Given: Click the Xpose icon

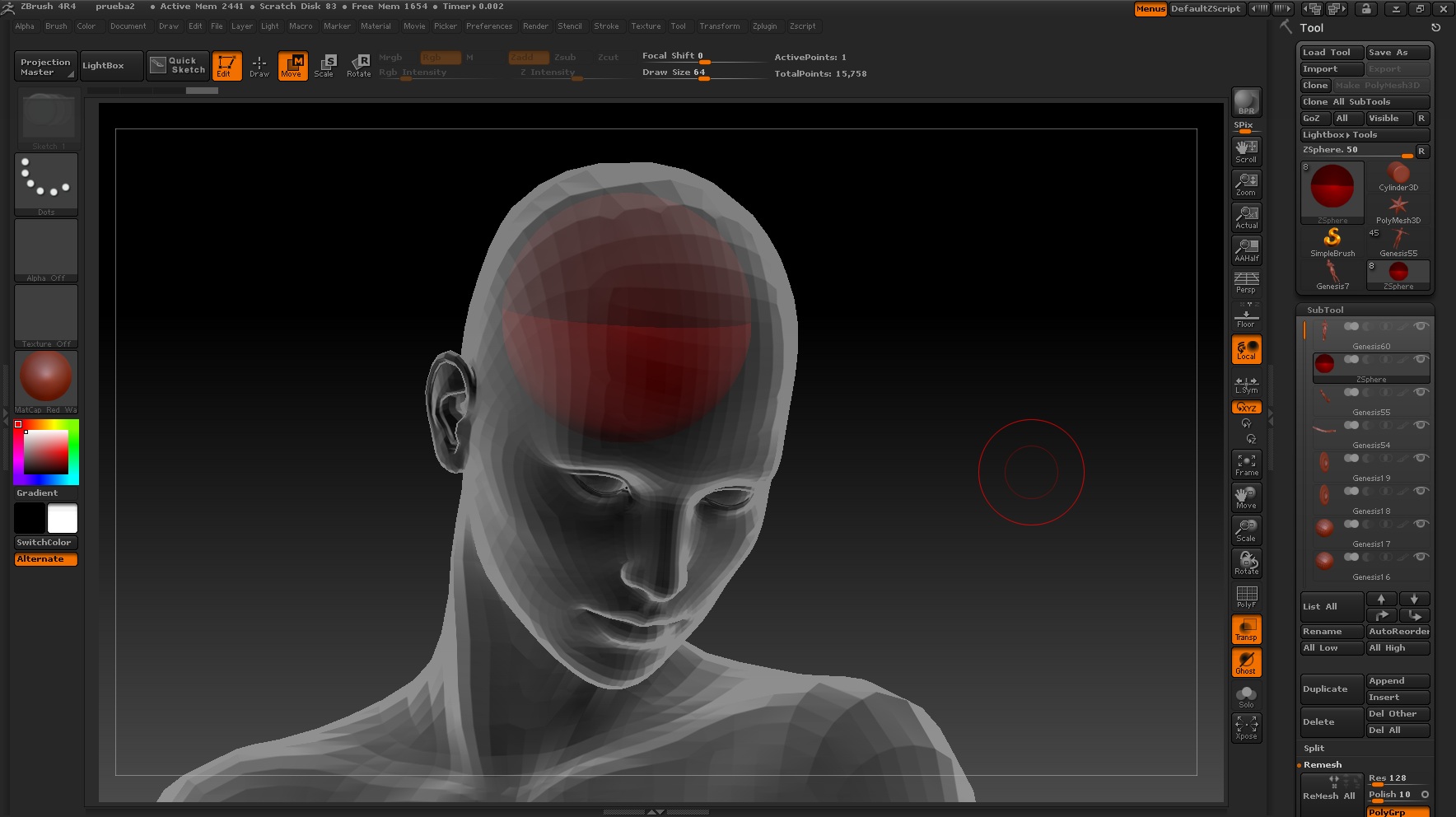Looking at the screenshot, I should (1246, 727).
